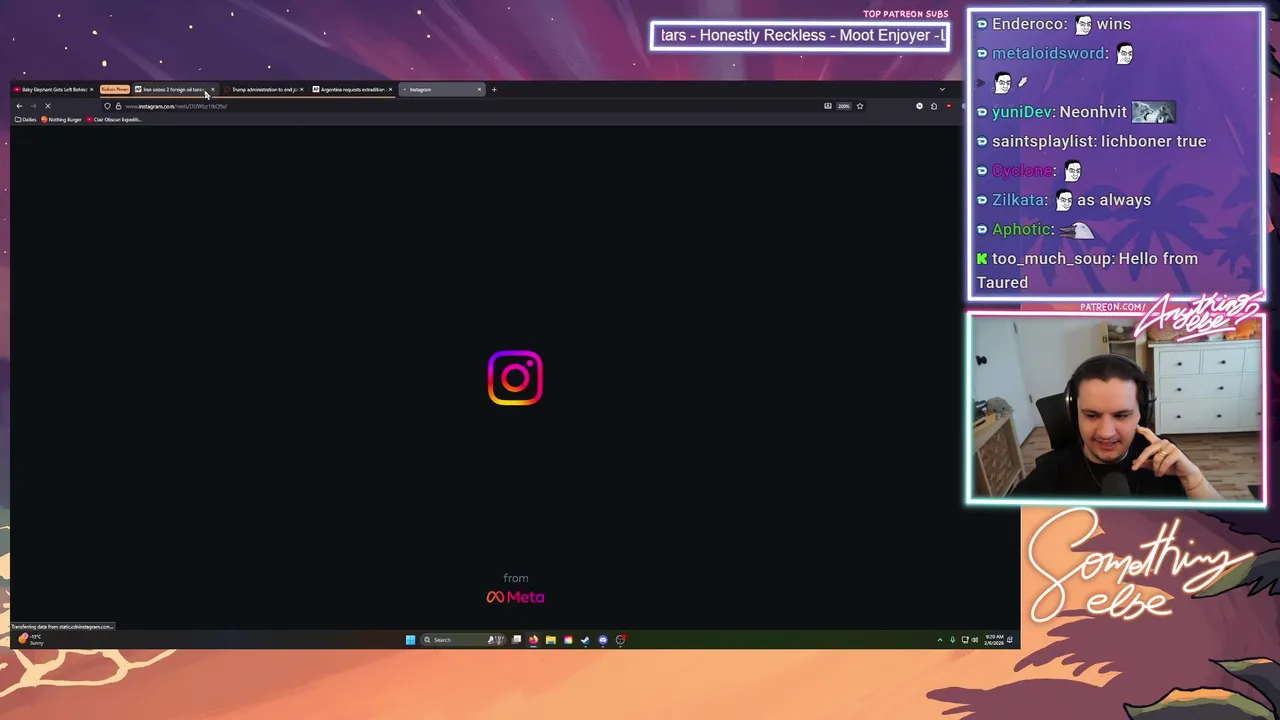Close the Baby Elephant tab
This screenshot has width=1280, height=720.
tap(92, 89)
